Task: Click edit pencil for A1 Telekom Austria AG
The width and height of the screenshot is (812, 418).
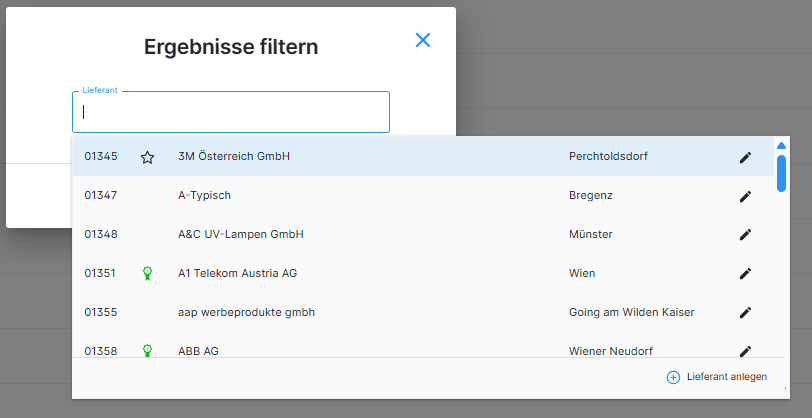Action: [x=745, y=273]
